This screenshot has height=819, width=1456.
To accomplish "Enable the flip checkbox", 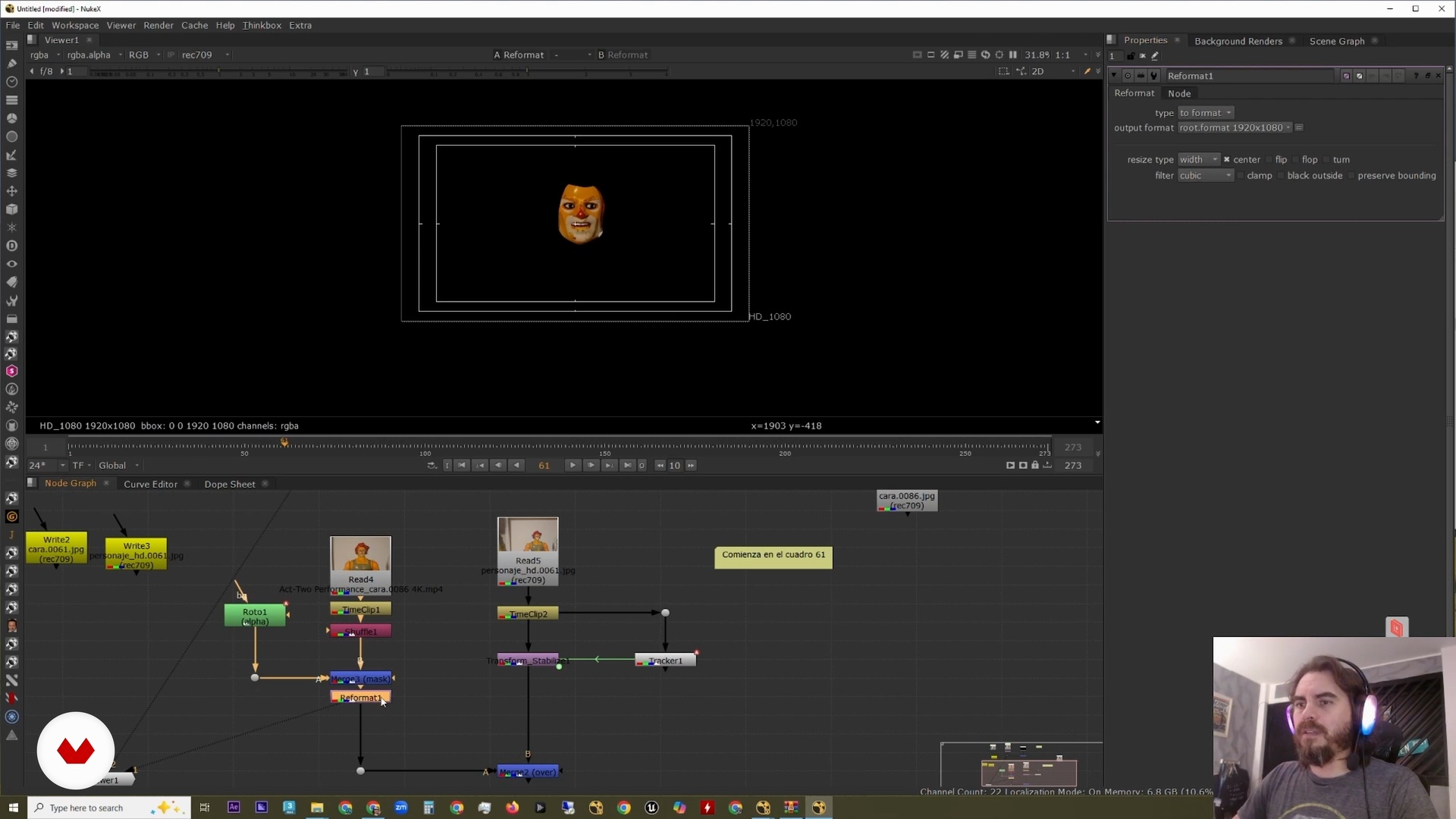I will point(1269,160).
